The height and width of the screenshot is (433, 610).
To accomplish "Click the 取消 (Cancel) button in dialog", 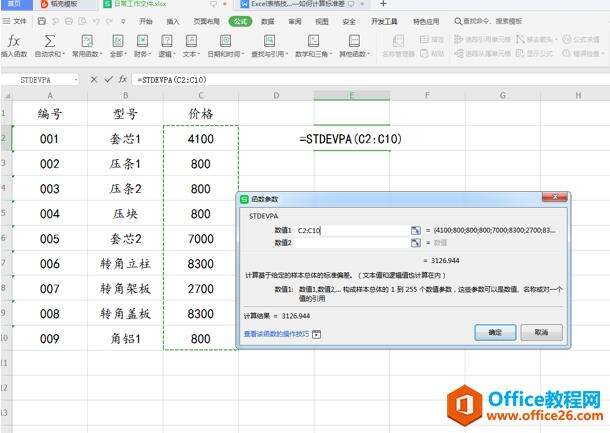I will 542,333.
